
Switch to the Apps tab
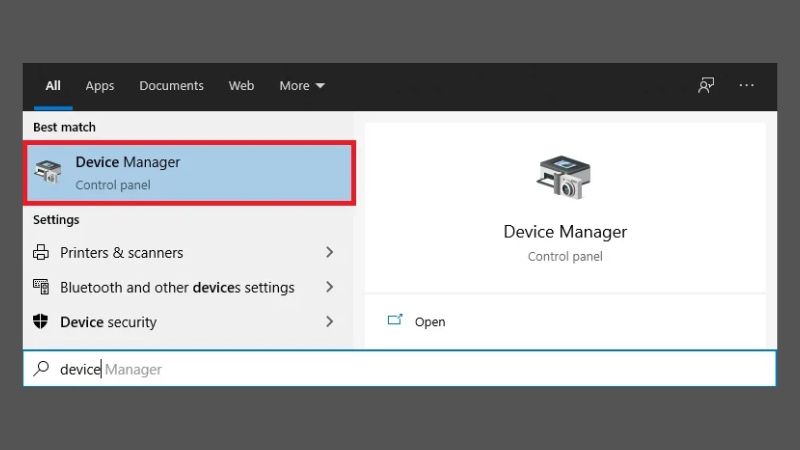click(x=100, y=86)
